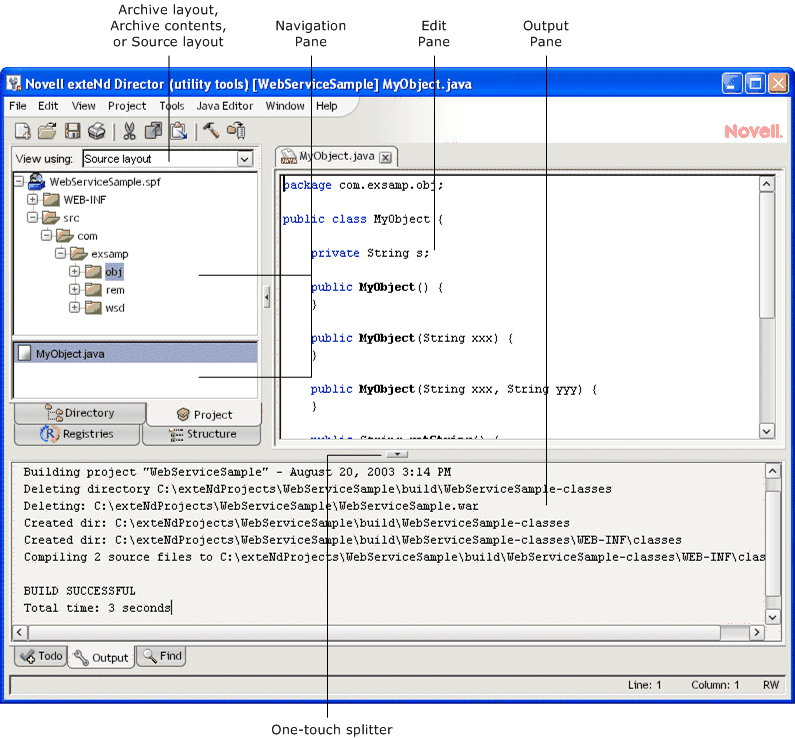
Task: Click the output pane vertical scrollbar thumb
Action: point(772,543)
